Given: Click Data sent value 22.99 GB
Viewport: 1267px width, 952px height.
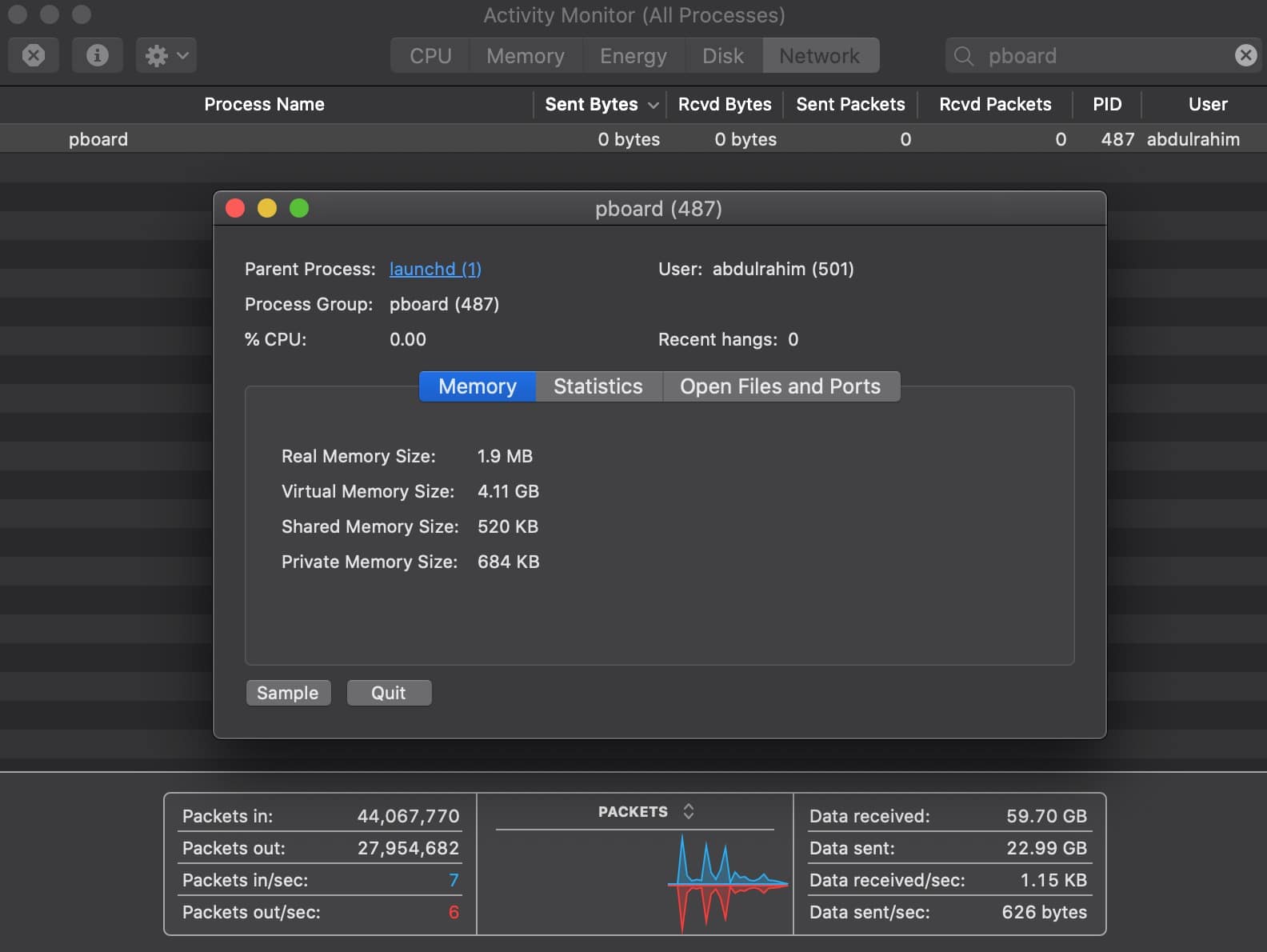Looking at the screenshot, I should [x=1046, y=848].
